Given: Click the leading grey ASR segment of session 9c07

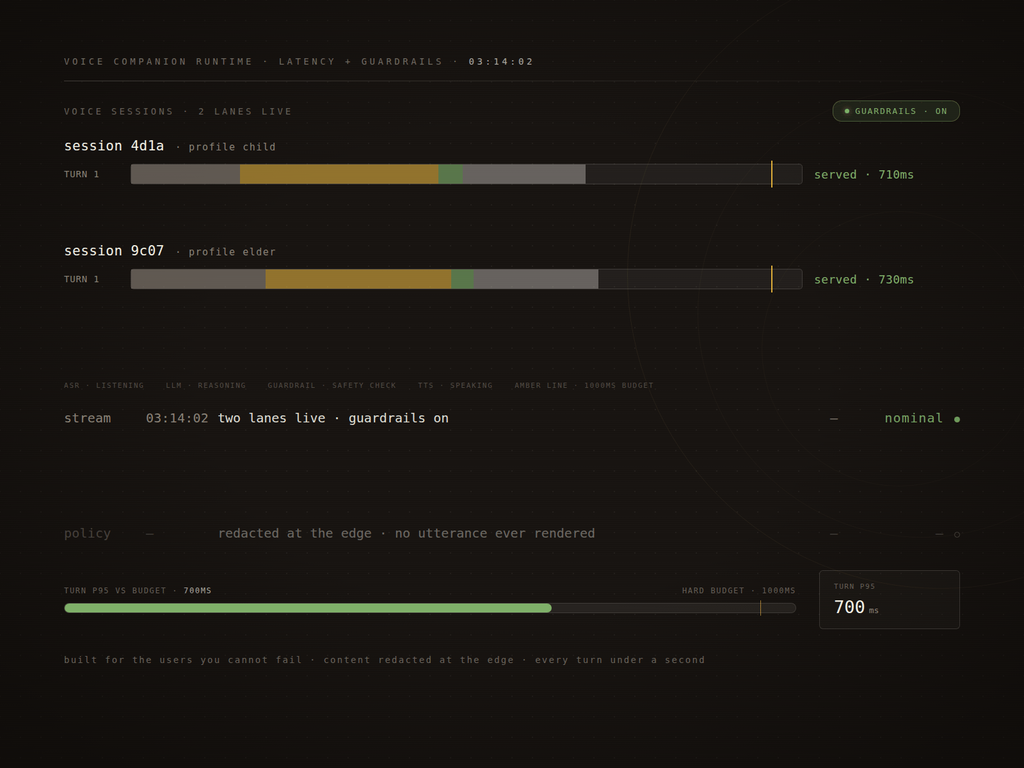Looking at the screenshot, I should click(199, 279).
